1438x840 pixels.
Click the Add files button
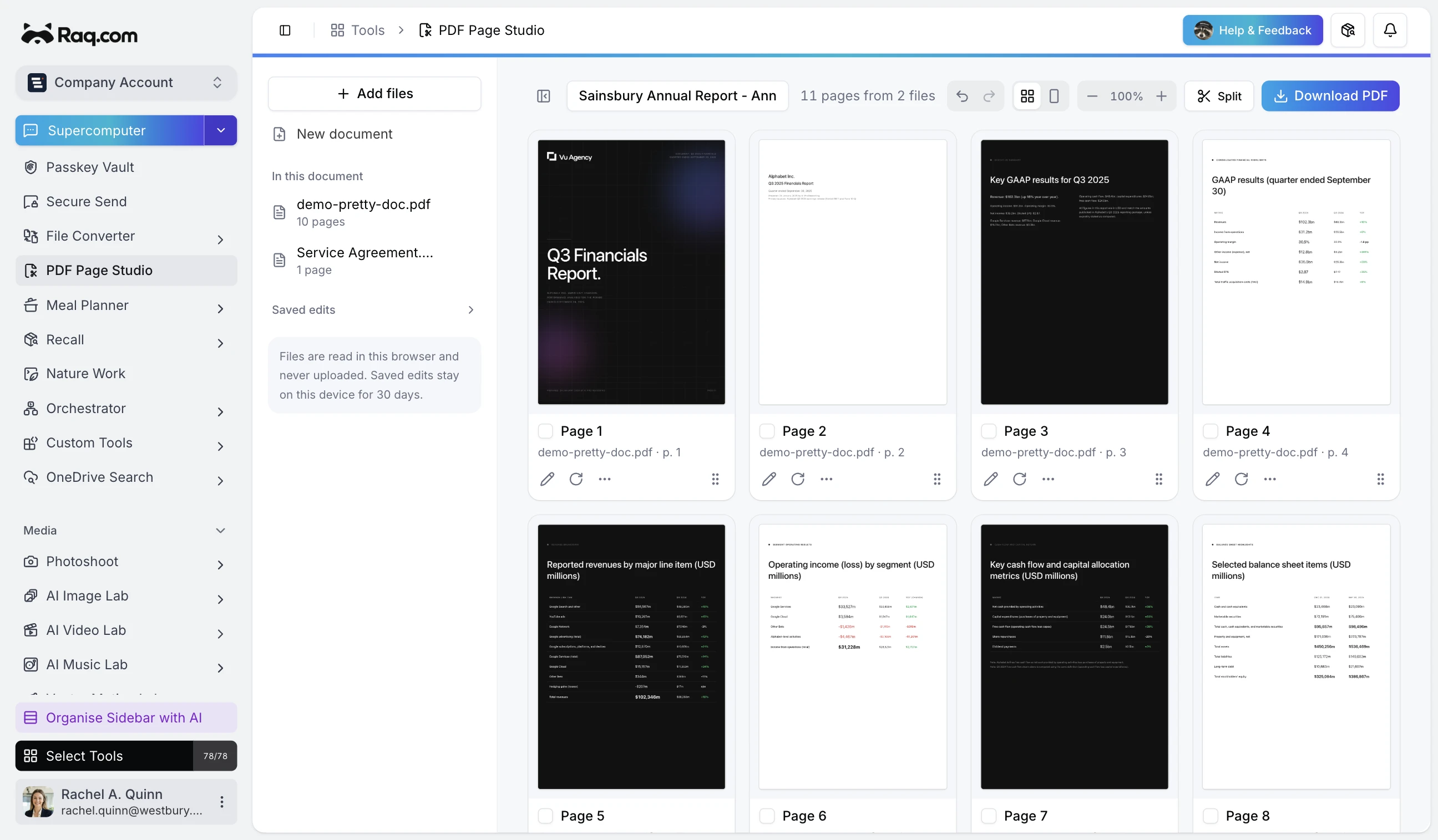pyautogui.click(x=374, y=94)
